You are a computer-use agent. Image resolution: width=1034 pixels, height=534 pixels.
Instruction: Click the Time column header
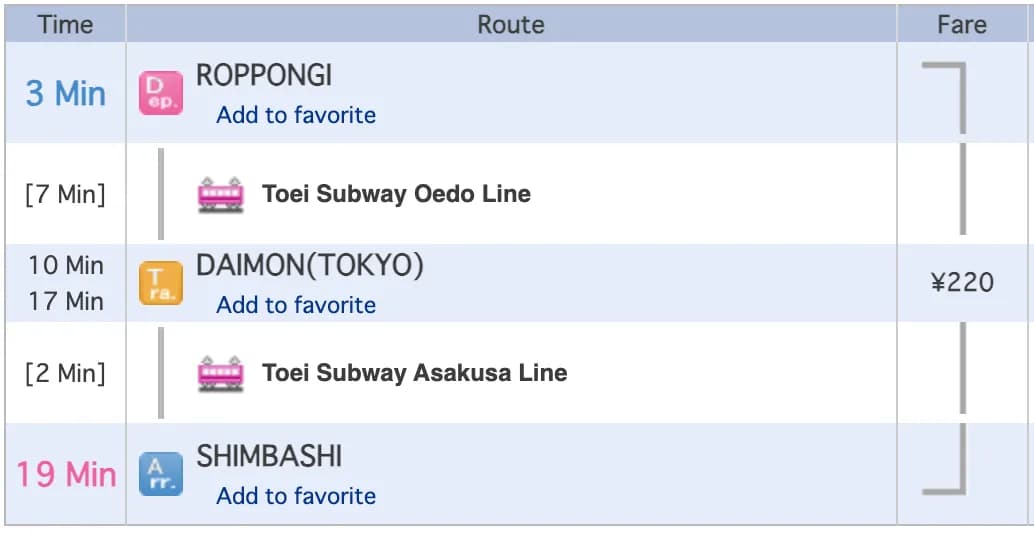(65, 24)
